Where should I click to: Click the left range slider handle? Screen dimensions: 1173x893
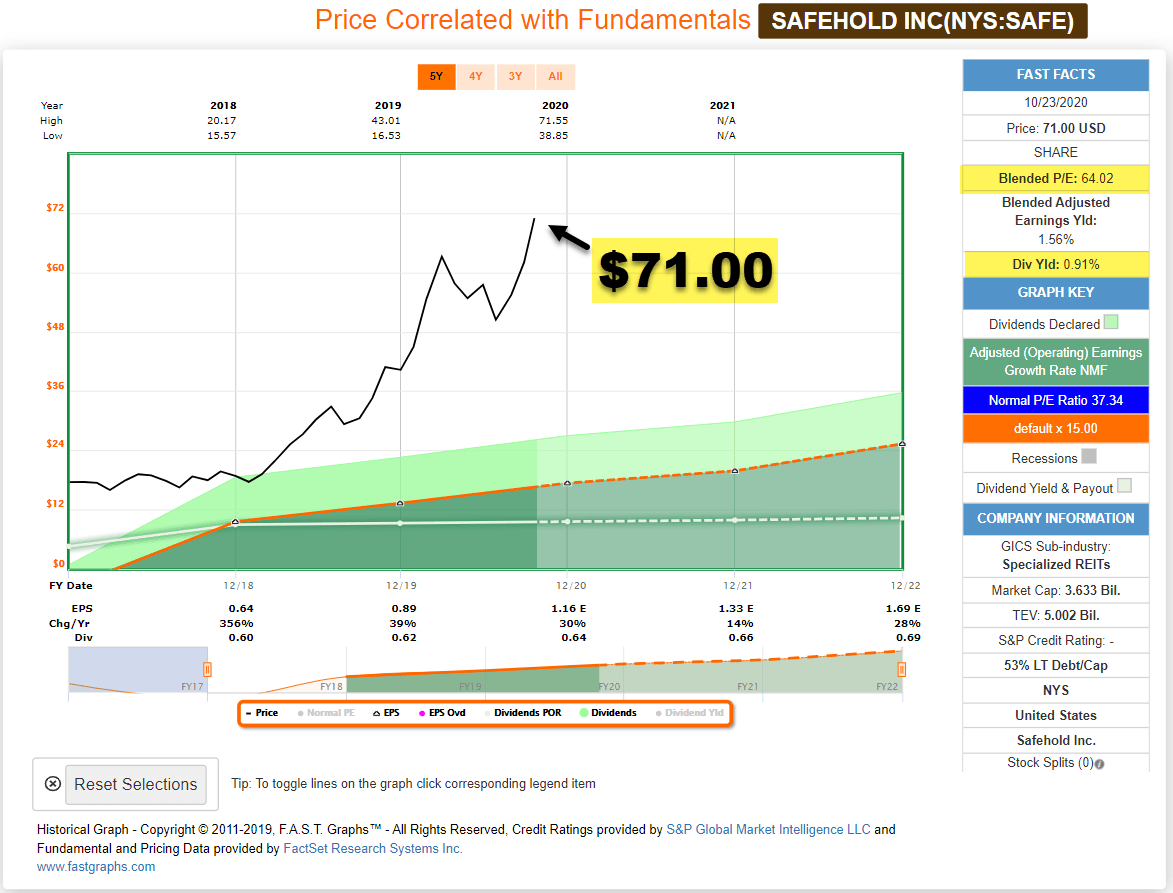[207, 669]
